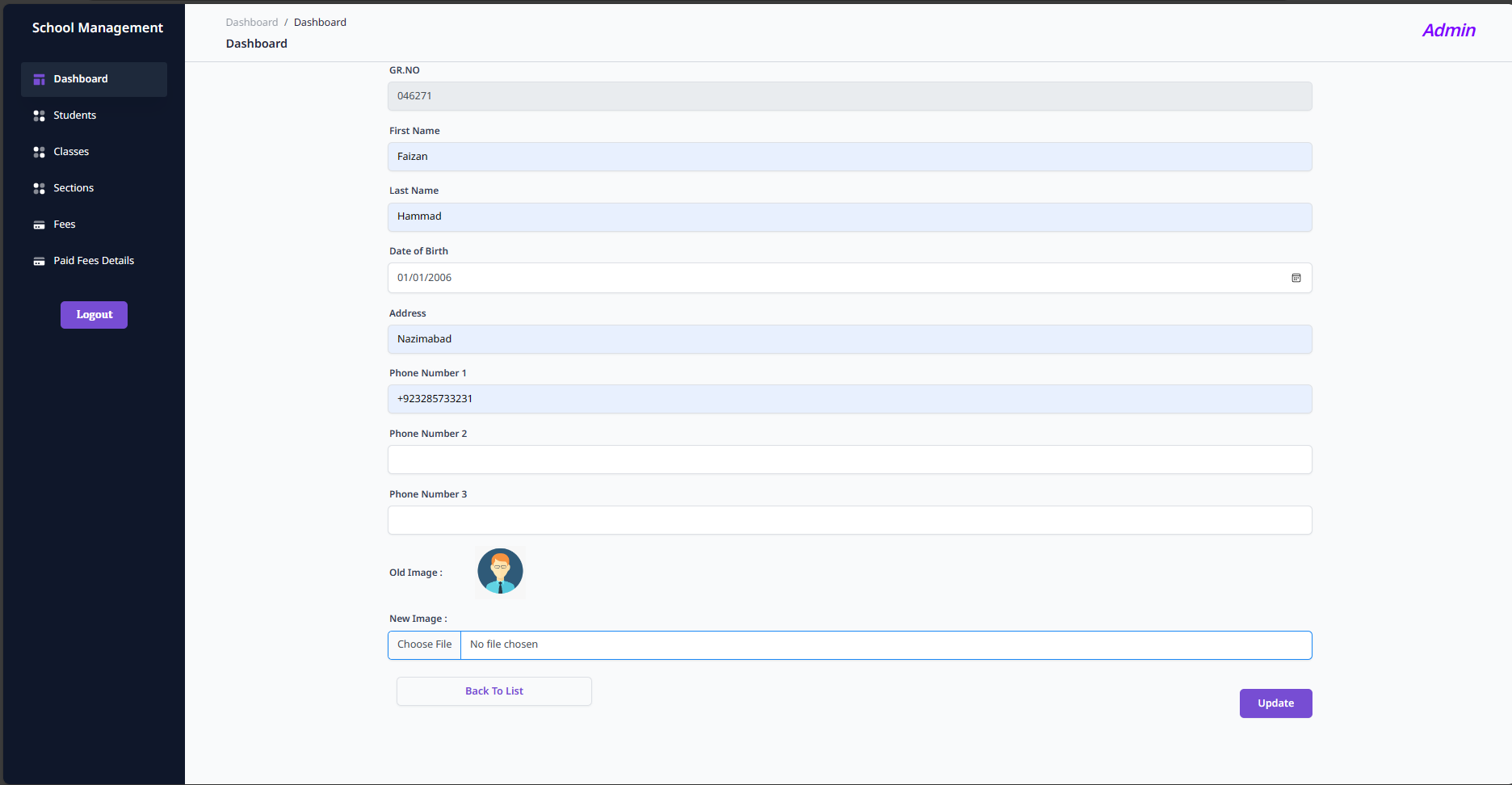The width and height of the screenshot is (1512, 785).
Task: Click the Sections sidebar icon
Action: 39,188
